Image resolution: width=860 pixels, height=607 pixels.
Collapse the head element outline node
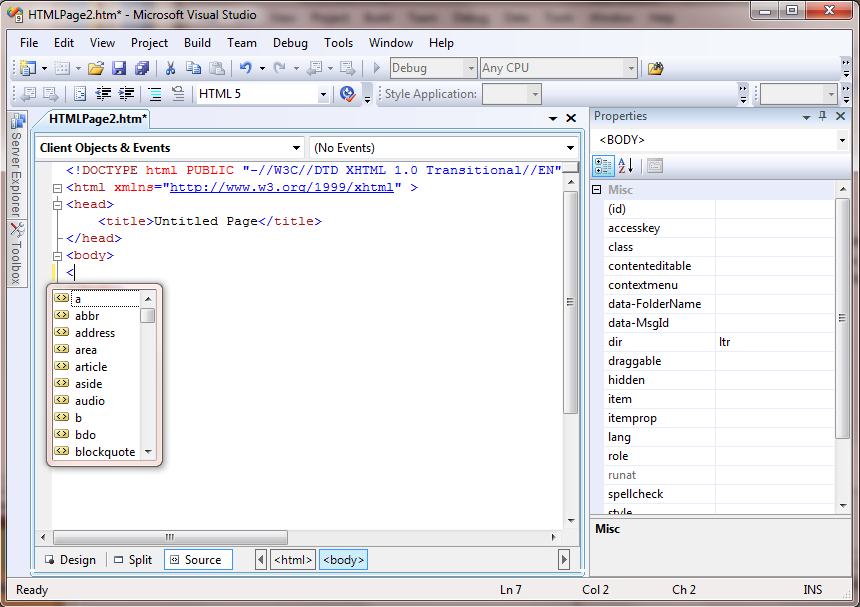(57, 205)
